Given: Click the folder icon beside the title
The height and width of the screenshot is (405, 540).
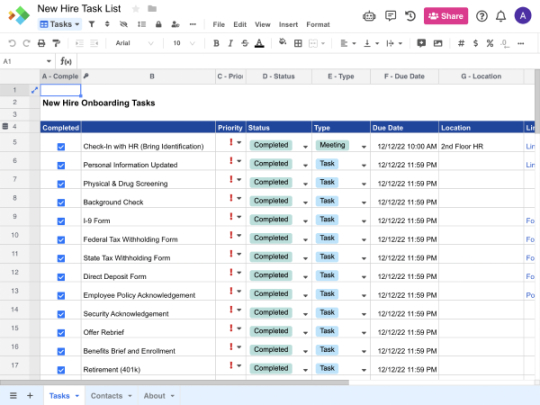Looking at the screenshot, I should [152, 9].
